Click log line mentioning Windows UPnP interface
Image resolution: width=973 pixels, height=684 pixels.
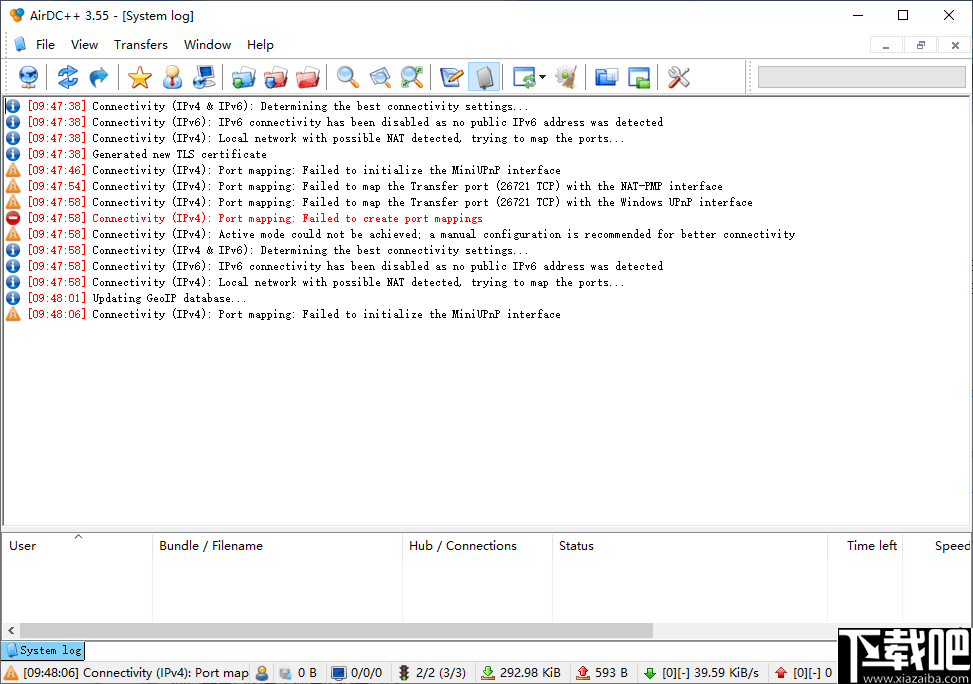422,202
